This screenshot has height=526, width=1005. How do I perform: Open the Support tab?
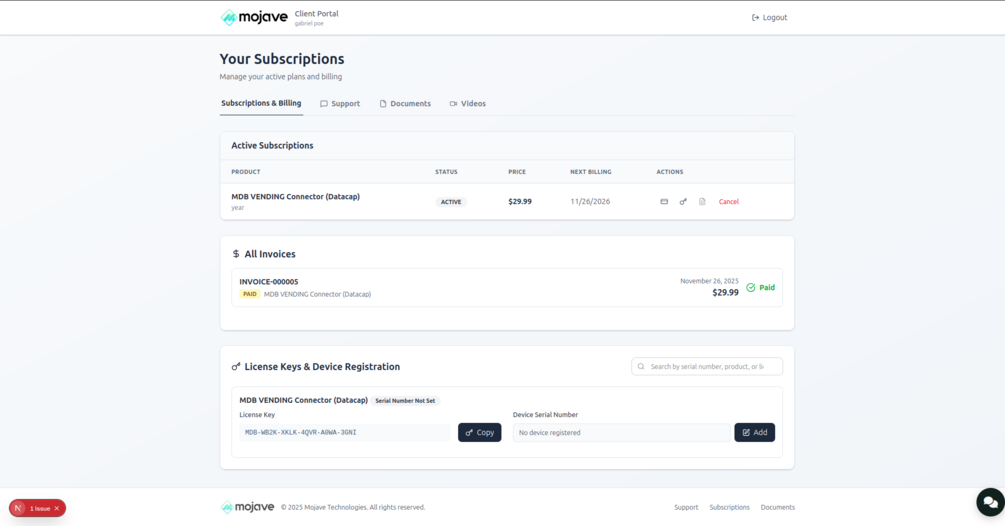click(x=340, y=104)
